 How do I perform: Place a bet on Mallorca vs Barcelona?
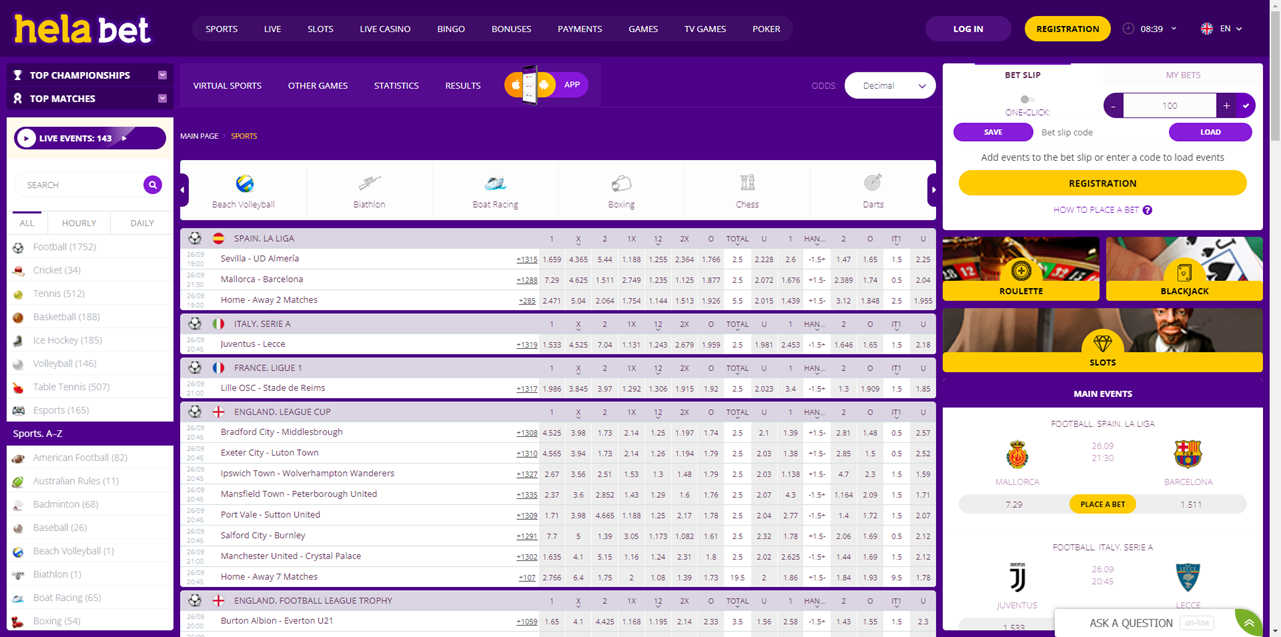pyautogui.click(x=1102, y=504)
